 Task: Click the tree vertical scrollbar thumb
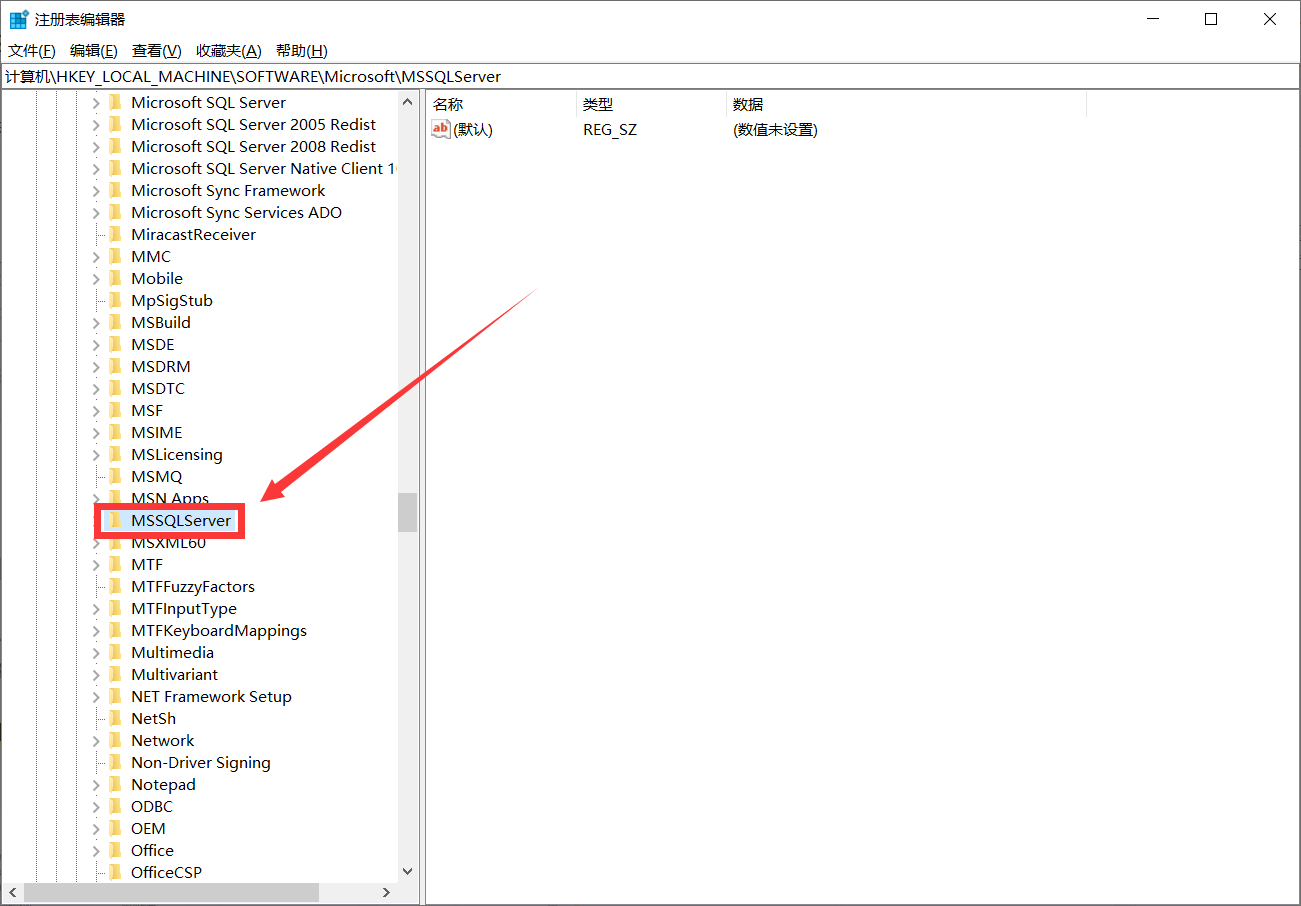tap(407, 512)
